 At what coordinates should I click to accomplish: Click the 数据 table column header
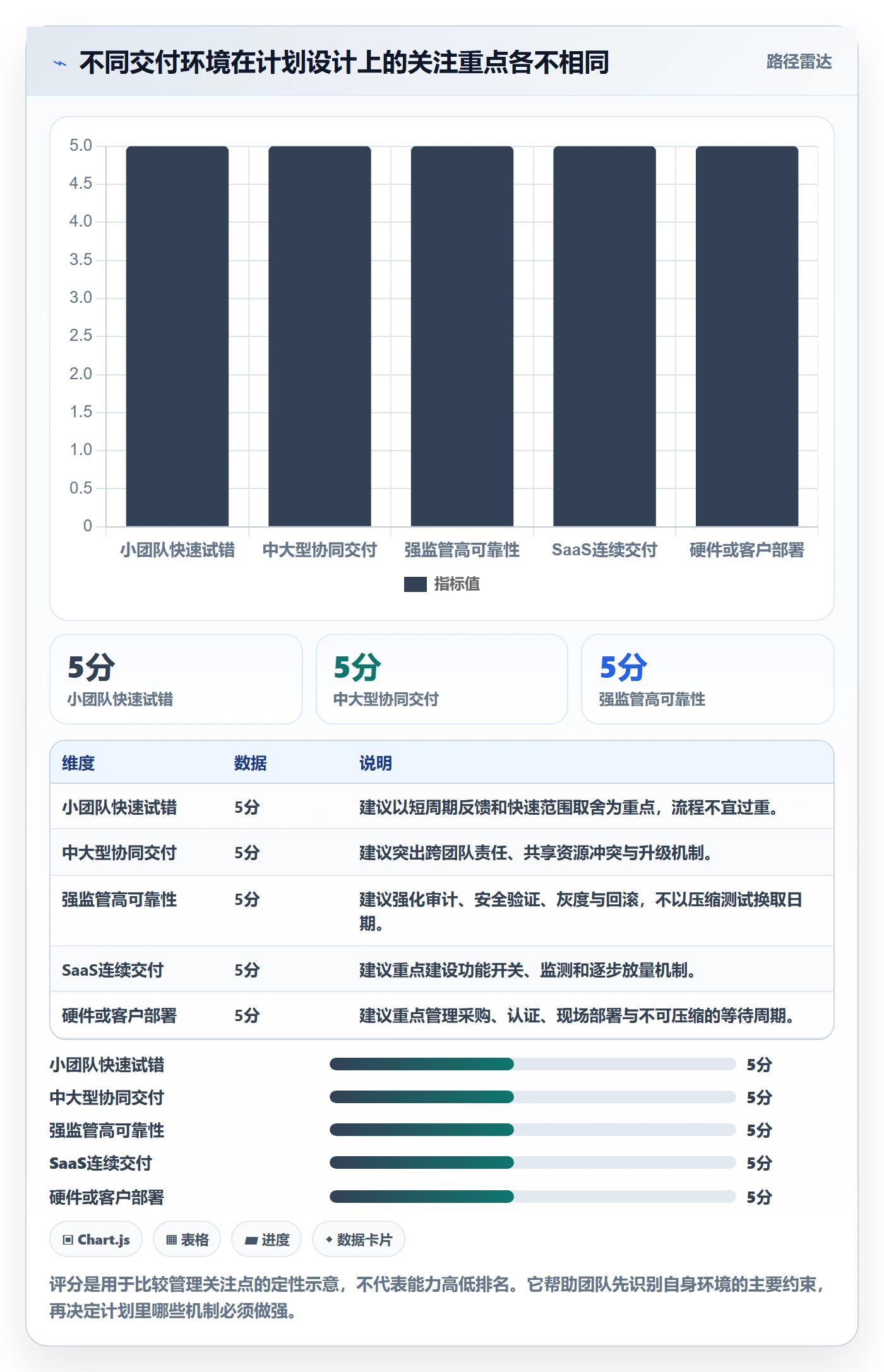251,764
